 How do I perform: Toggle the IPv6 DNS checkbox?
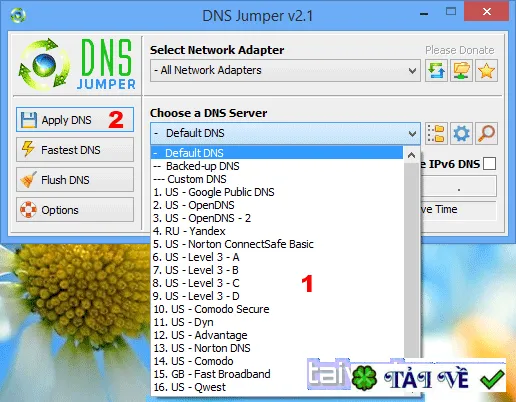(x=489, y=164)
